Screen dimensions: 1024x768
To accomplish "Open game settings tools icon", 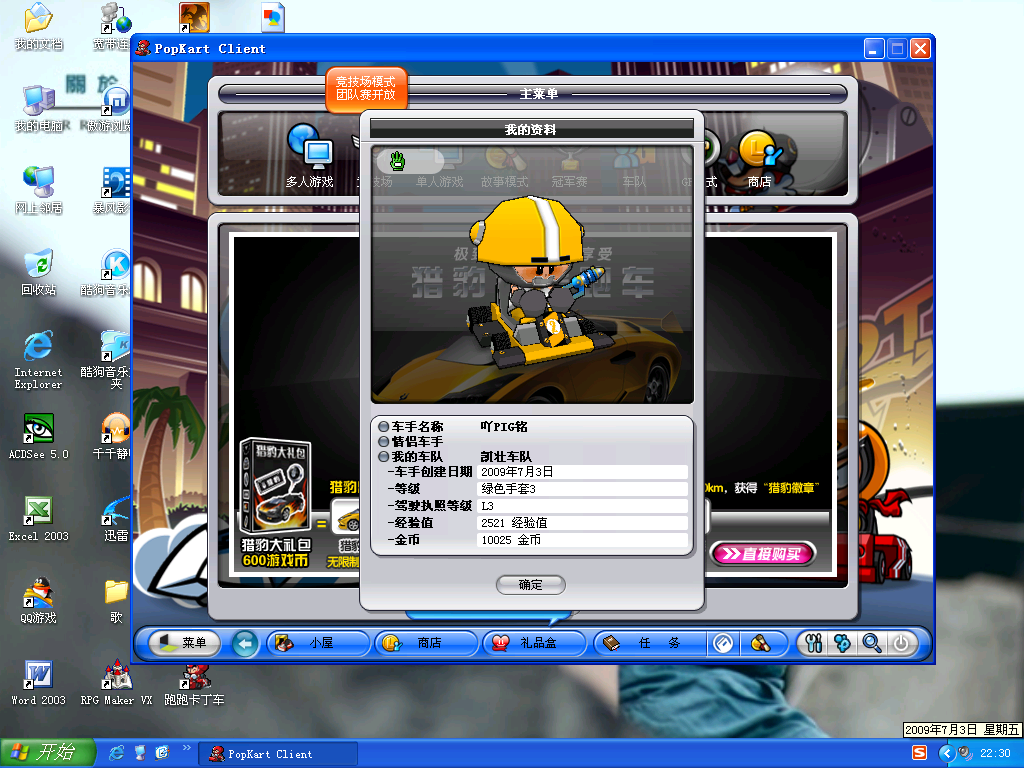I will (x=814, y=643).
